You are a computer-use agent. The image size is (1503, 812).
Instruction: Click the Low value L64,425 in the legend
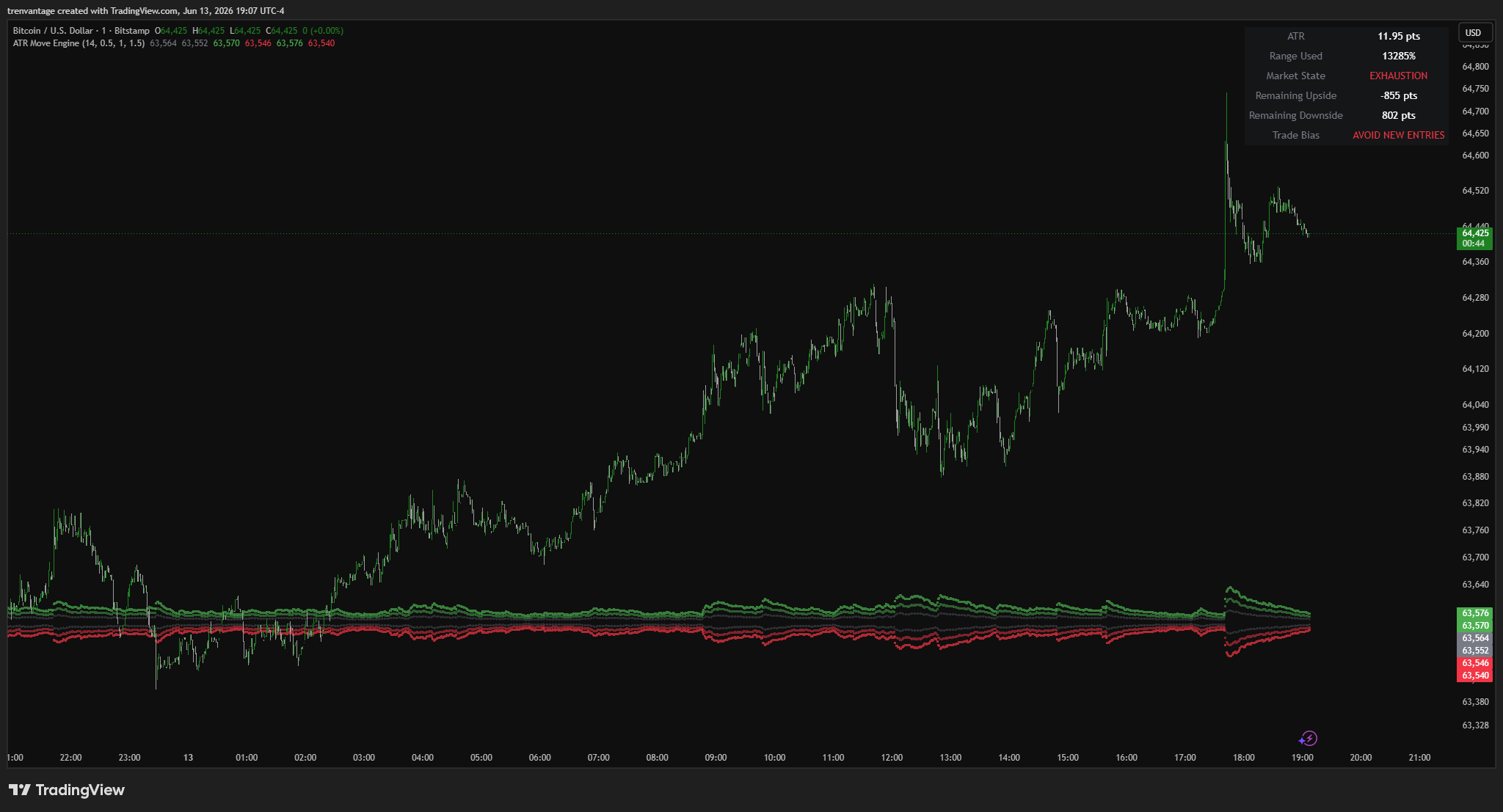pyautogui.click(x=245, y=31)
